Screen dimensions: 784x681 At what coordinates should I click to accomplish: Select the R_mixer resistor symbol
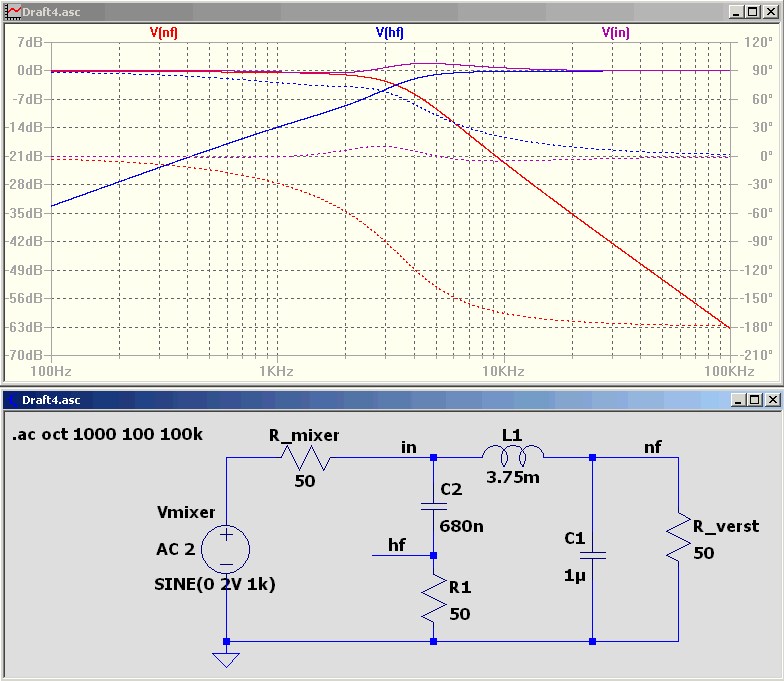[305, 458]
